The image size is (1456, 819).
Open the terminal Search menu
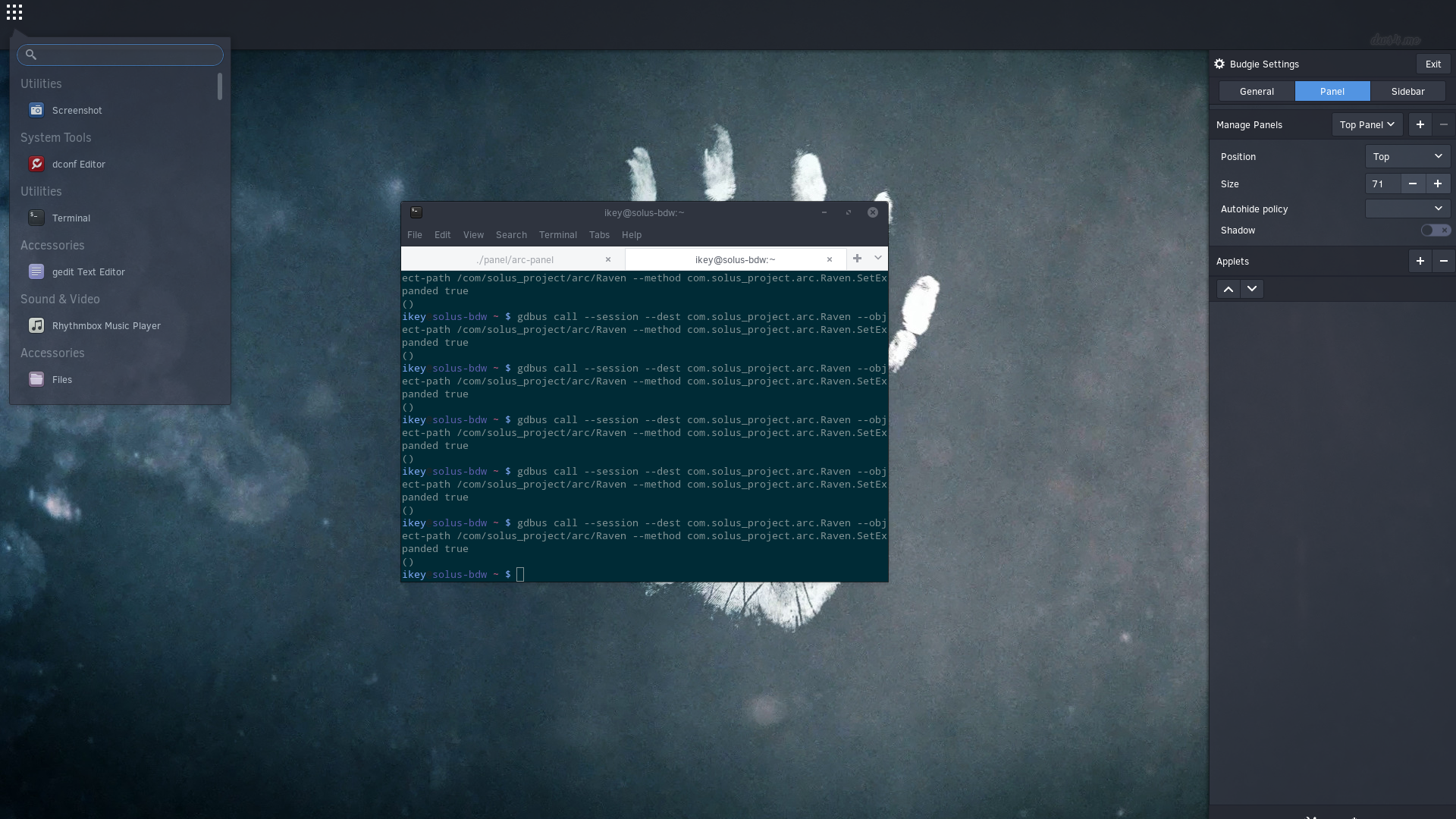[x=511, y=235]
